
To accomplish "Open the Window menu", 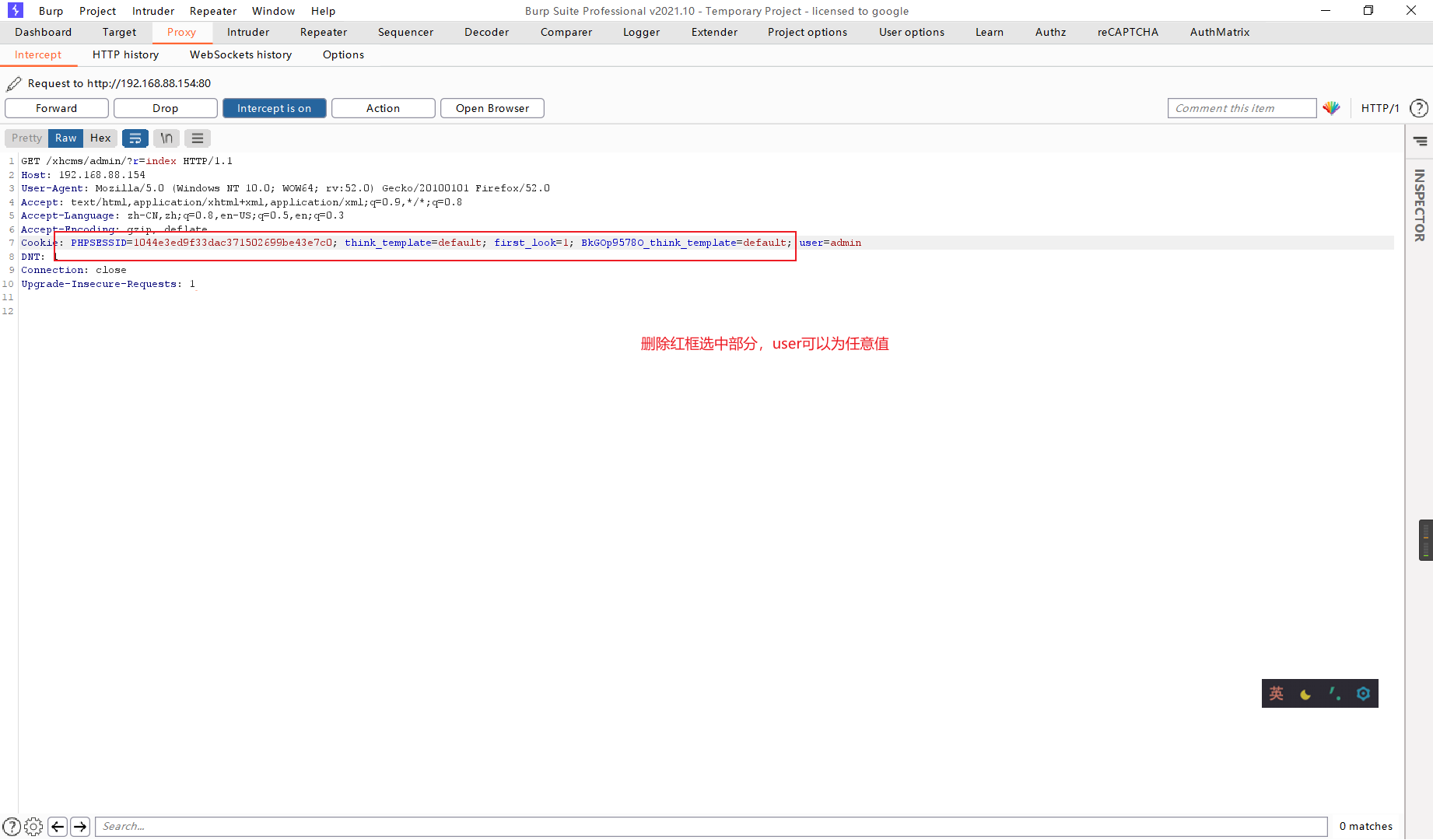I will [x=274, y=11].
